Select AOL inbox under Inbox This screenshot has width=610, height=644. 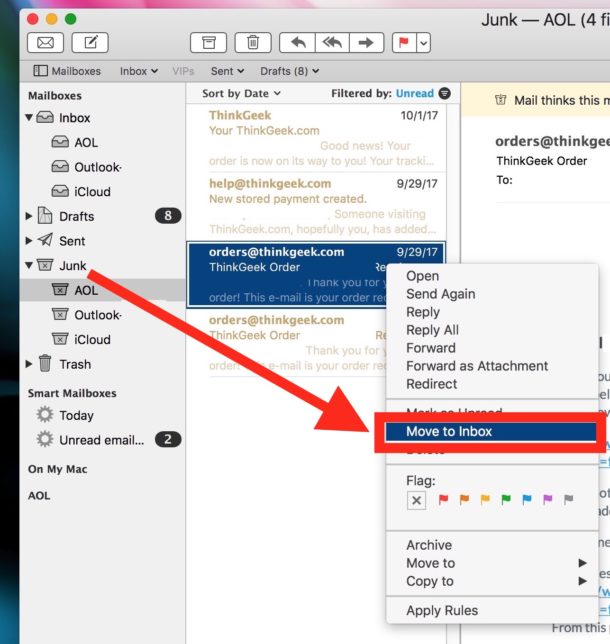tap(102, 143)
